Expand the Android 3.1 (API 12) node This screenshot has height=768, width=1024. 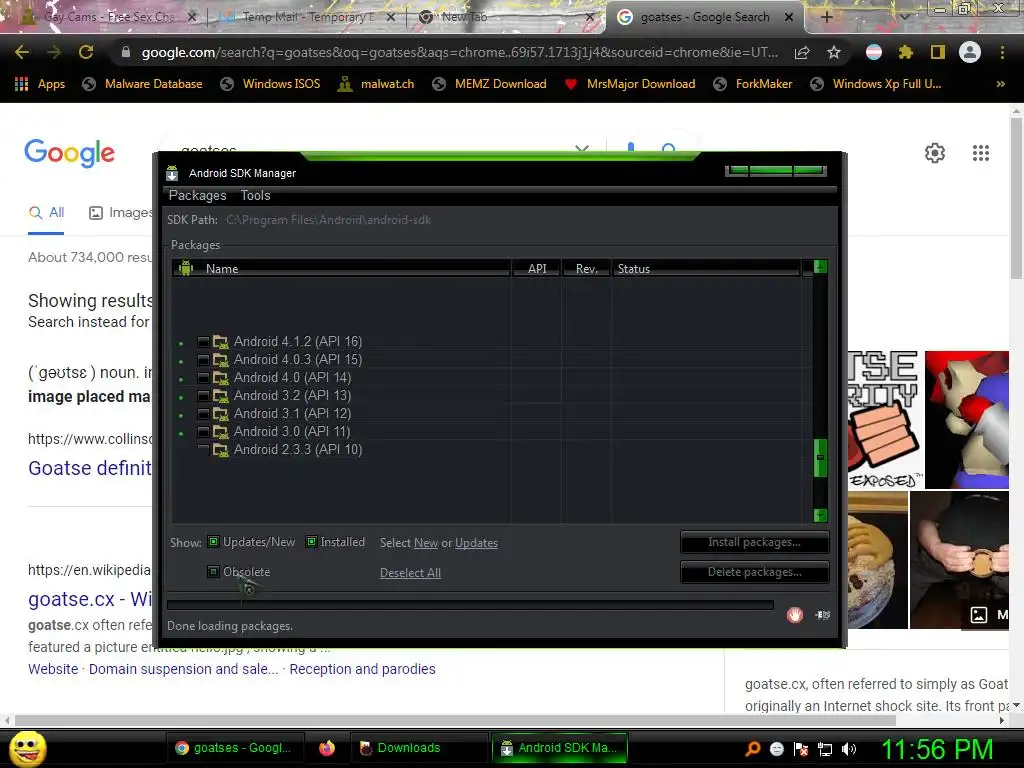181,415
